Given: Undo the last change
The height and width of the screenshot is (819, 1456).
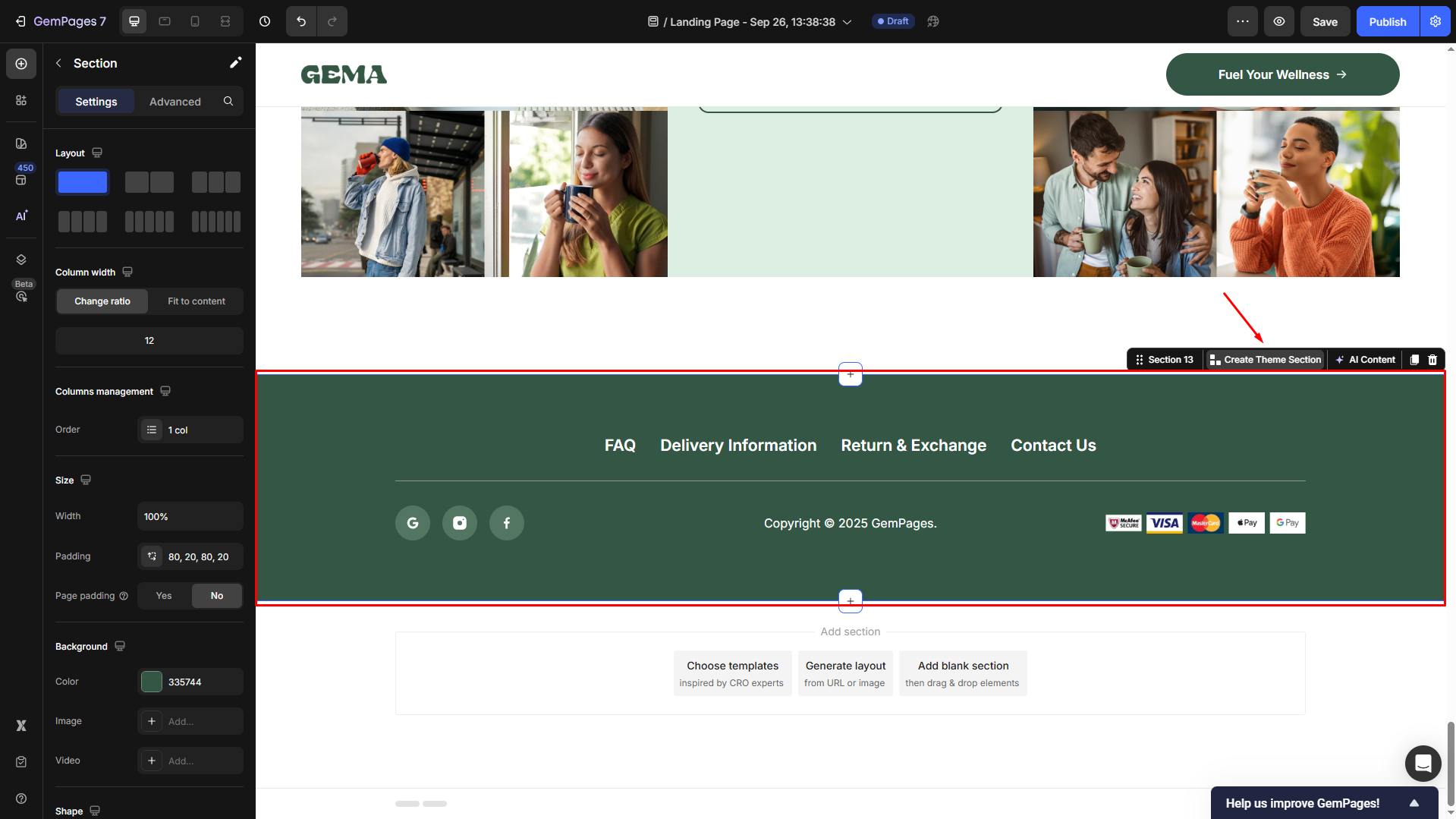Looking at the screenshot, I should pyautogui.click(x=301, y=21).
